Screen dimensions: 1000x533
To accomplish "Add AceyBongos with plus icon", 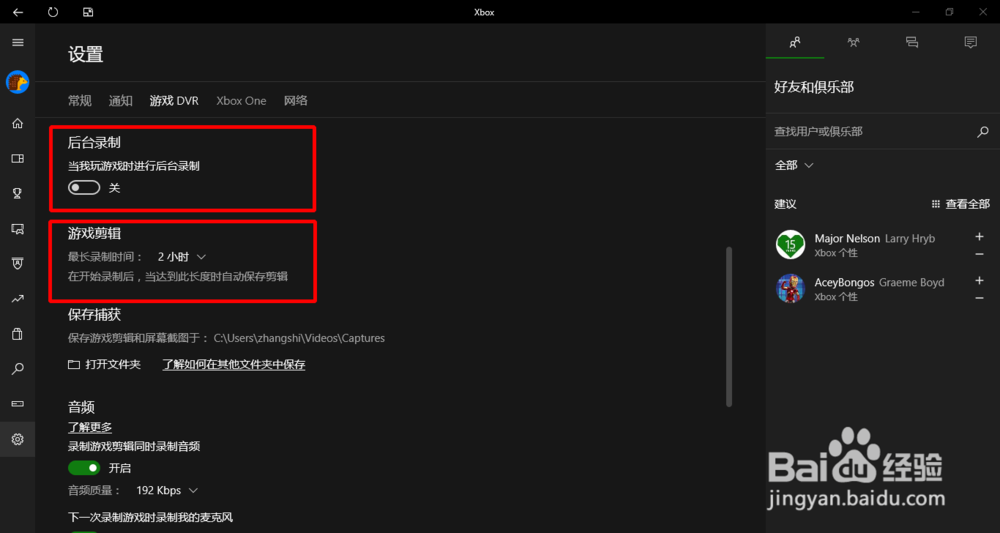I will [x=980, y=281].
